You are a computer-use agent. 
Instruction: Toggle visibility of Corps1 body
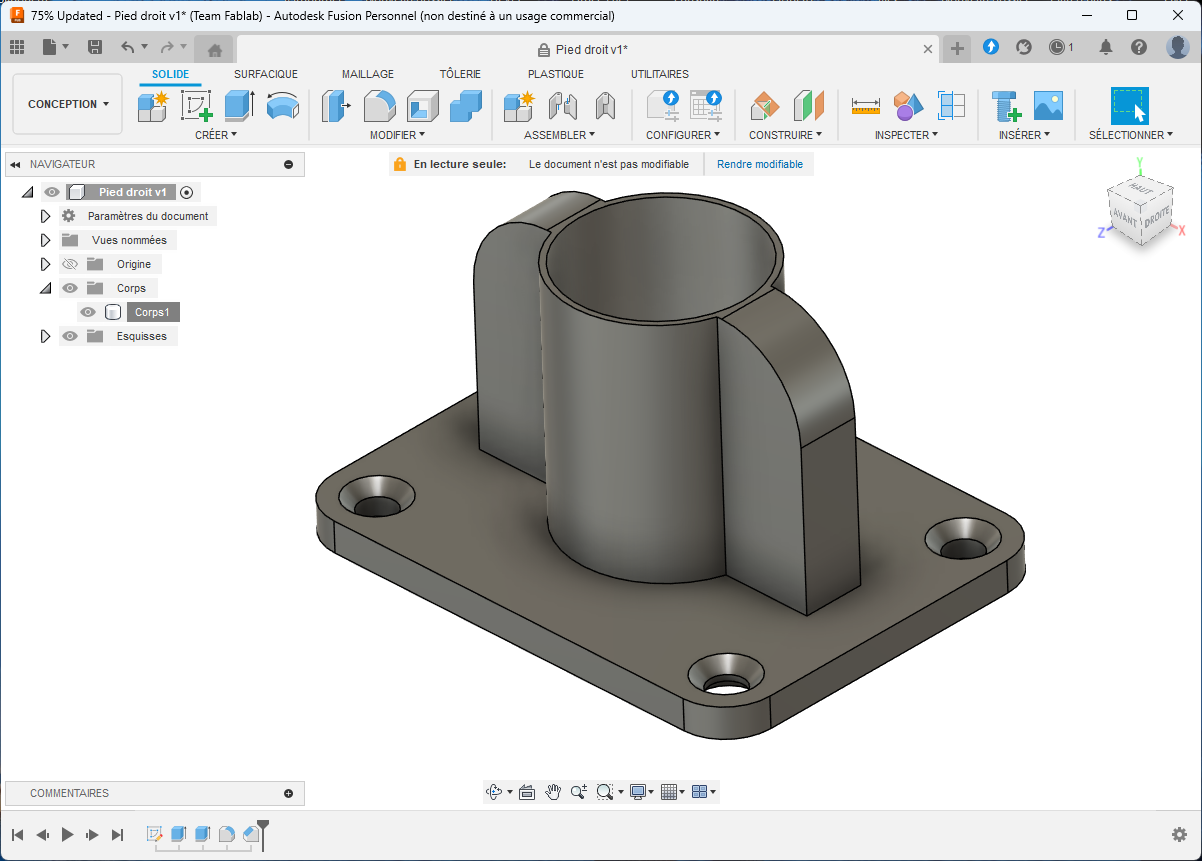[88, 312]
